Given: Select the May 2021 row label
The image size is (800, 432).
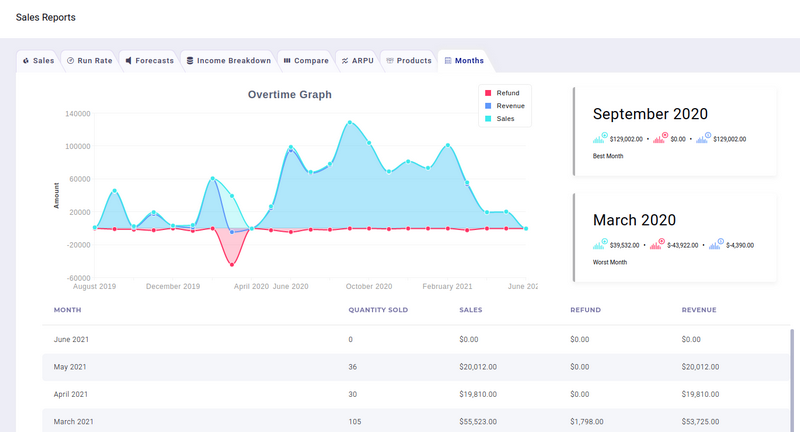Looking at the screenshot, I should (x=70, y=367).
